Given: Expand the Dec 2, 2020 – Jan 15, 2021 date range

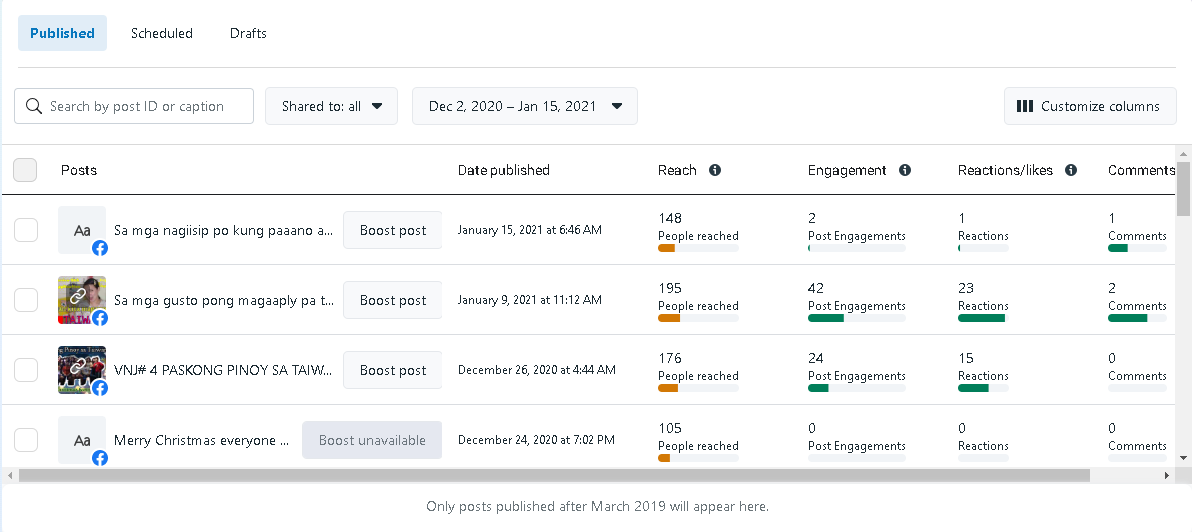Looking at the screenshot, I should click(525, 106).
